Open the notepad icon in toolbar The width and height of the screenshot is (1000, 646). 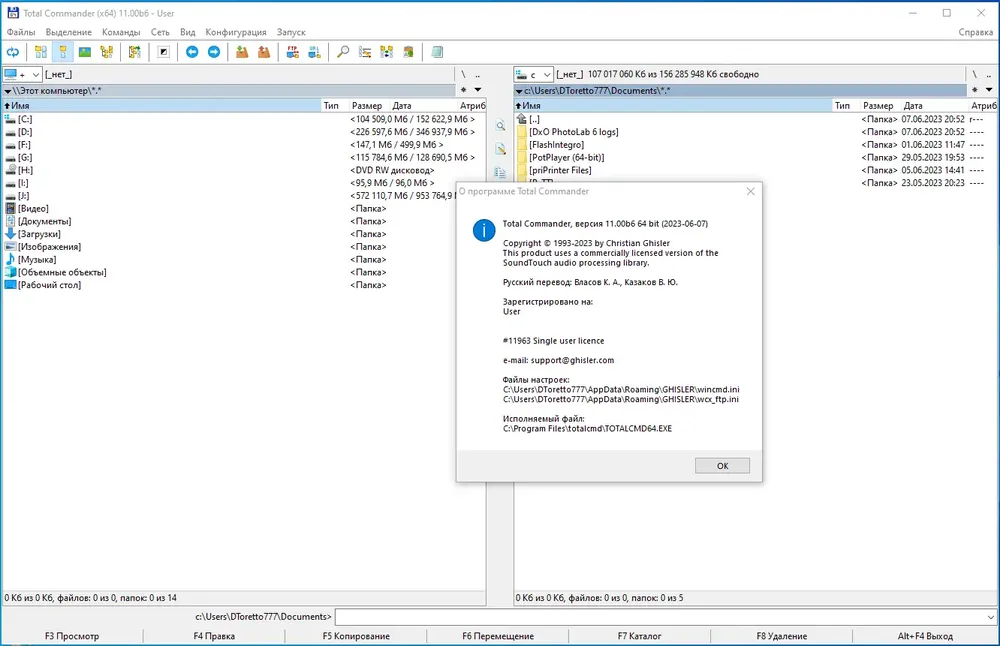coord(437,52)
